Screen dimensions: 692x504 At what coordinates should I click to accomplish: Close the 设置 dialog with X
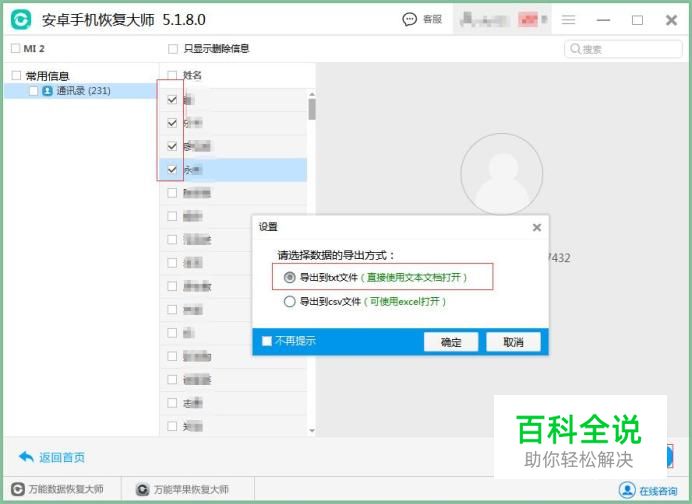pos(537,227)
